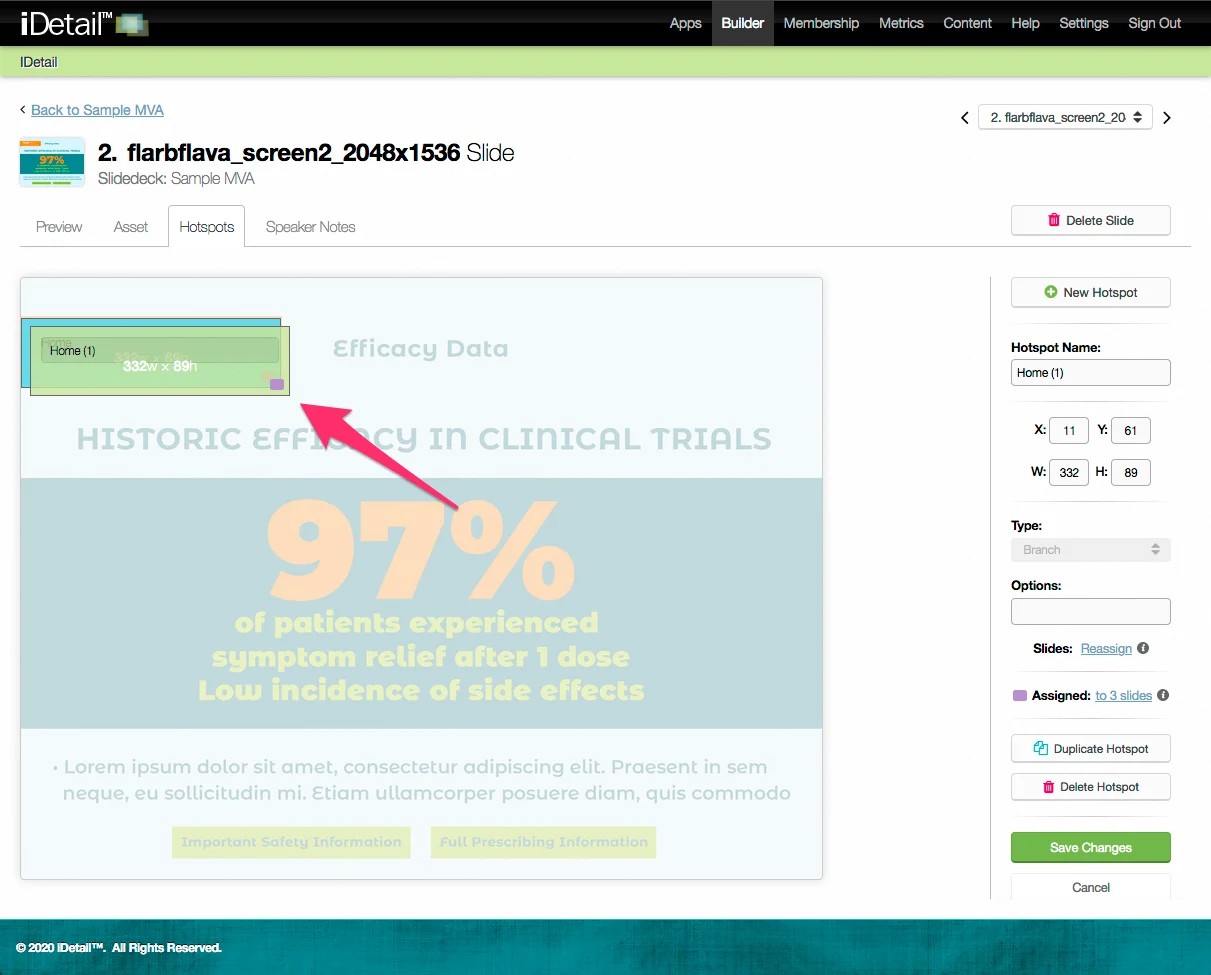Click 'Slidedeck: Sample MVA' text

176,179
